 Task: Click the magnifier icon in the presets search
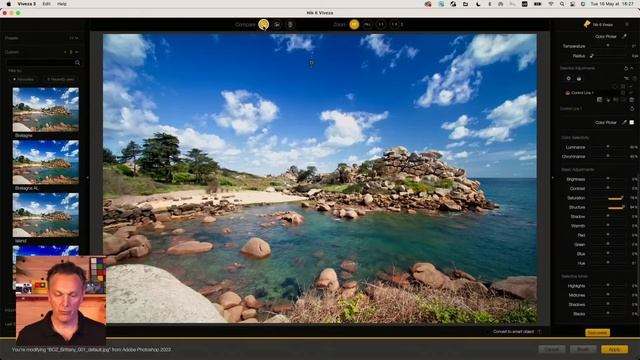(78, 63)
